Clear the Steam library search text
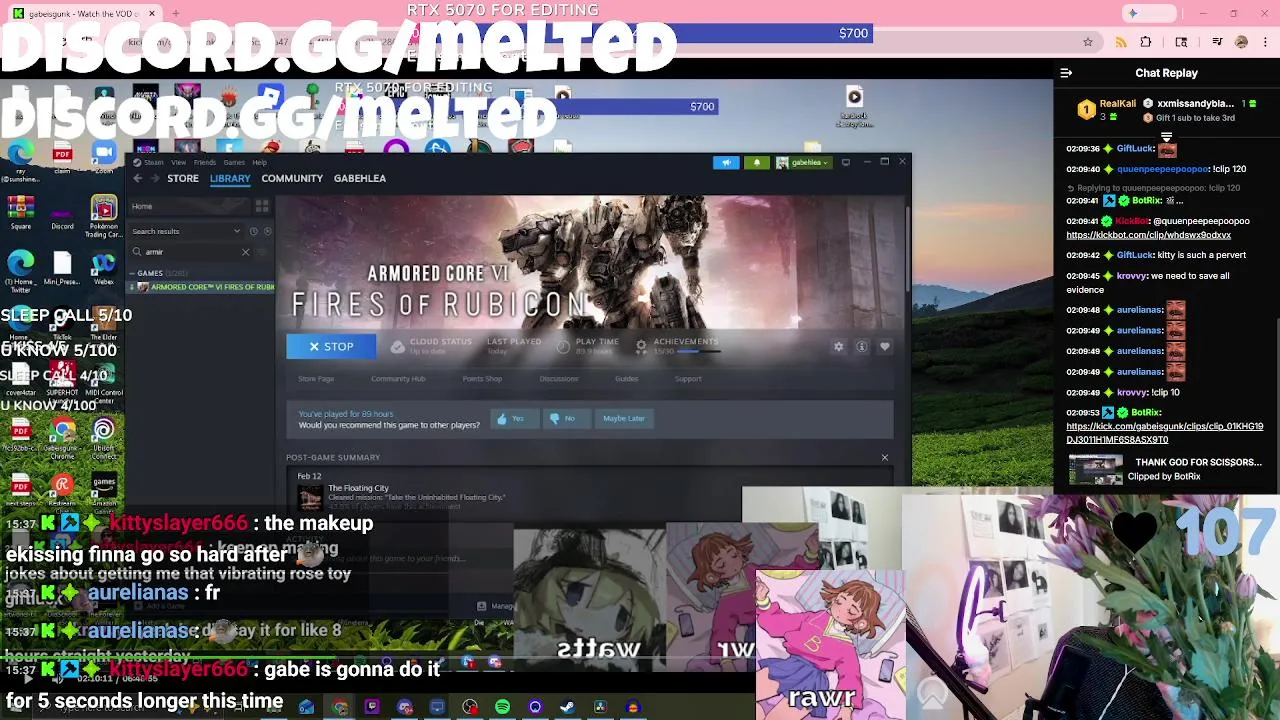 click(x=245, y=252)
